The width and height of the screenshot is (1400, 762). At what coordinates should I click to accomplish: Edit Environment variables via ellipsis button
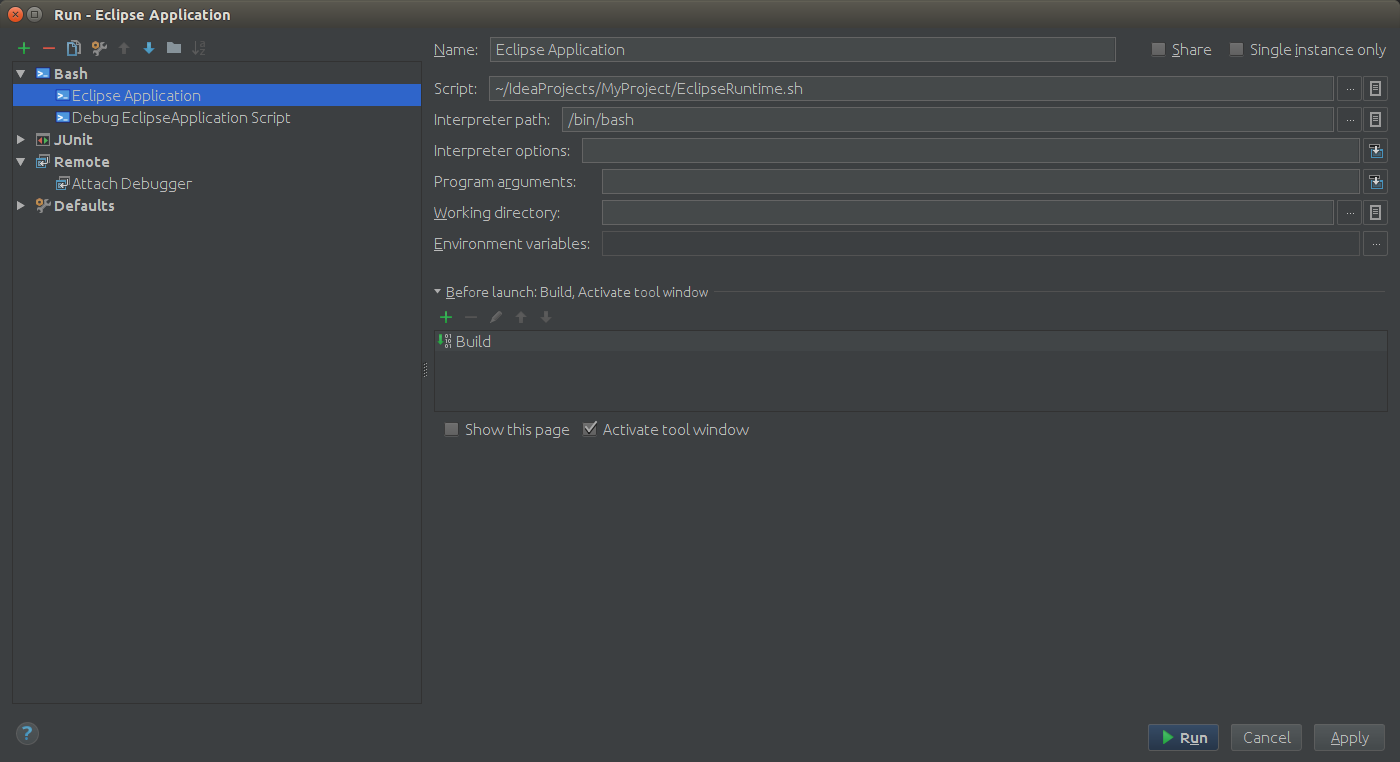1376,244
